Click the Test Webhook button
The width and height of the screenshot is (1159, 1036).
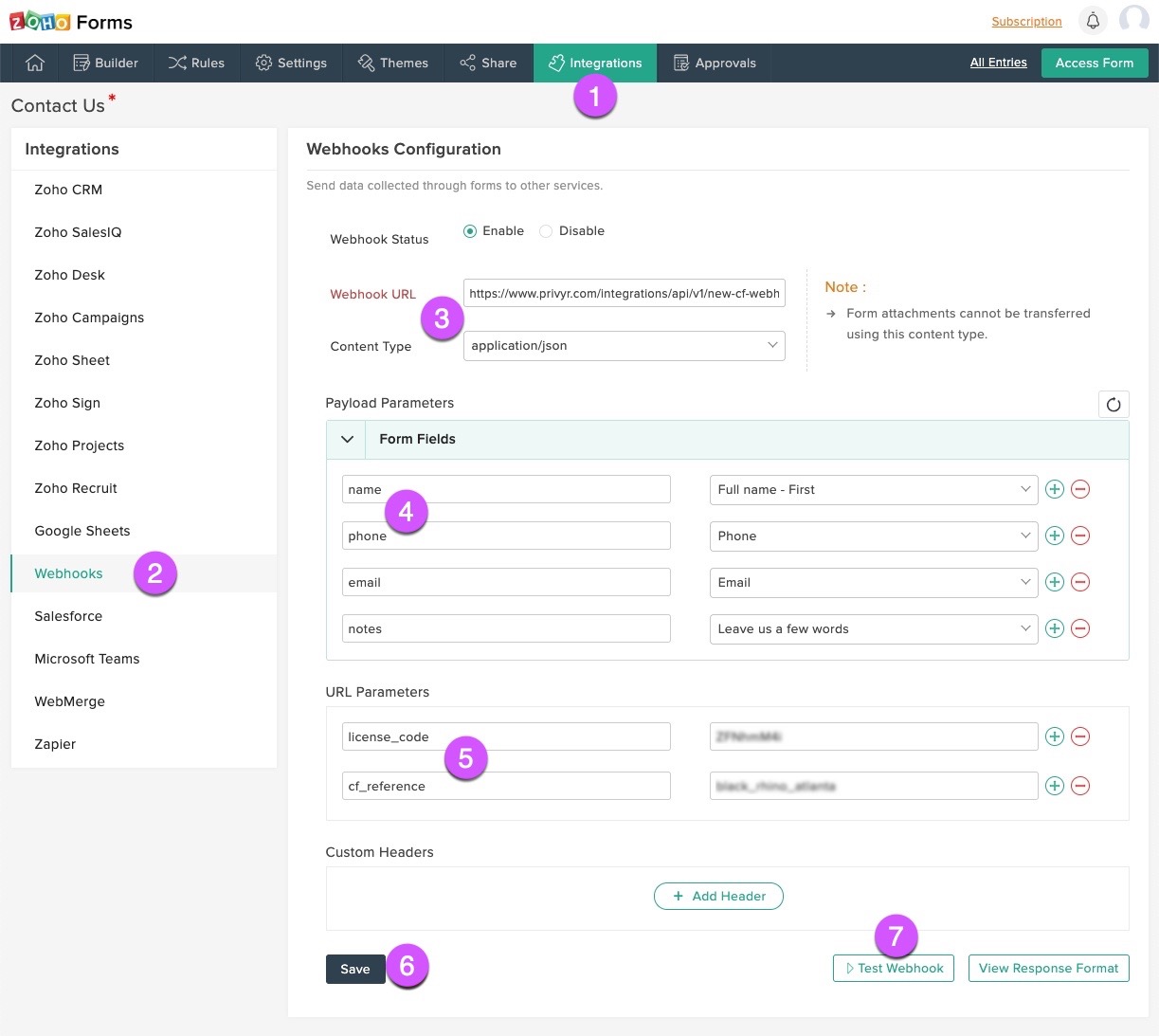click(893, 968)
